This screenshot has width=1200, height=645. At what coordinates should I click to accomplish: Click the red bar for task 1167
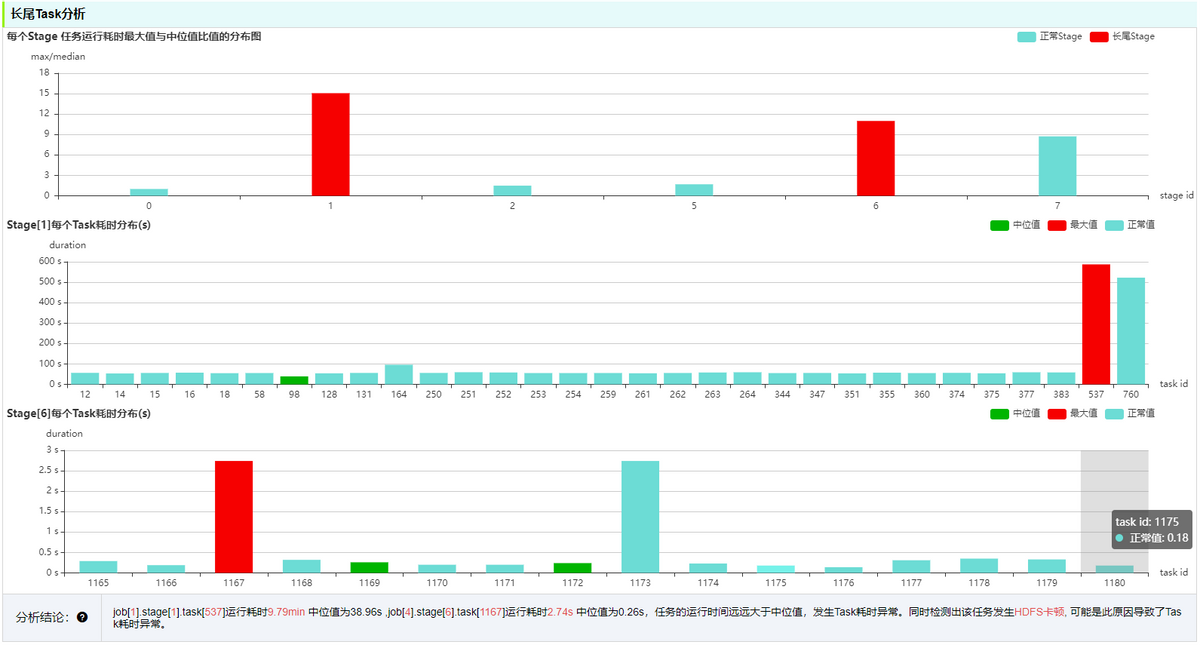point(234,517)
